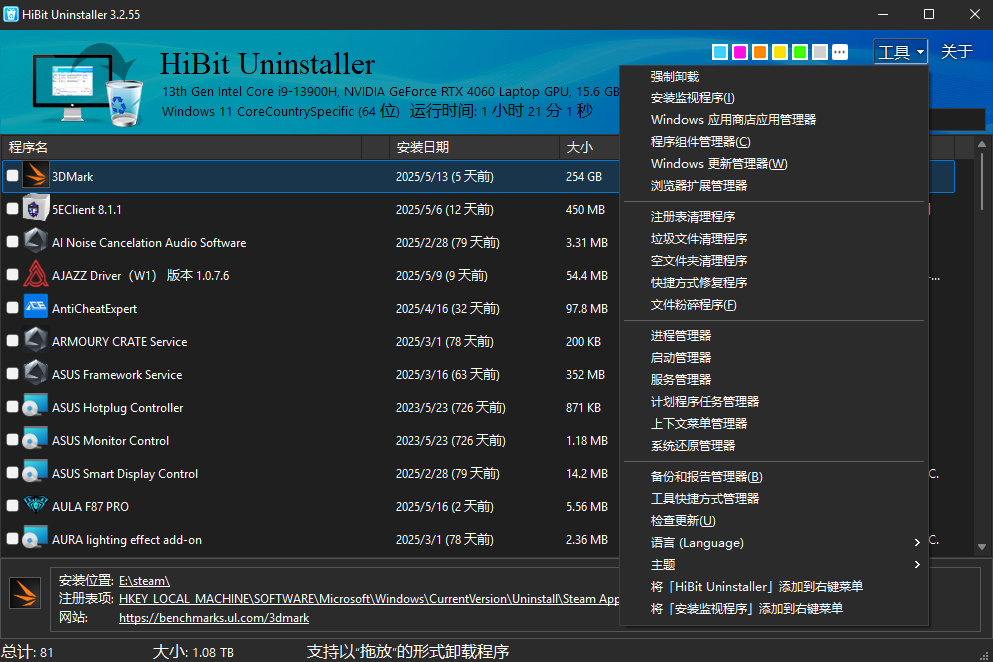This screenshot has height=662, width=993.
Task: Click the 3DMark program icon
Action: (x=36, y=176)
